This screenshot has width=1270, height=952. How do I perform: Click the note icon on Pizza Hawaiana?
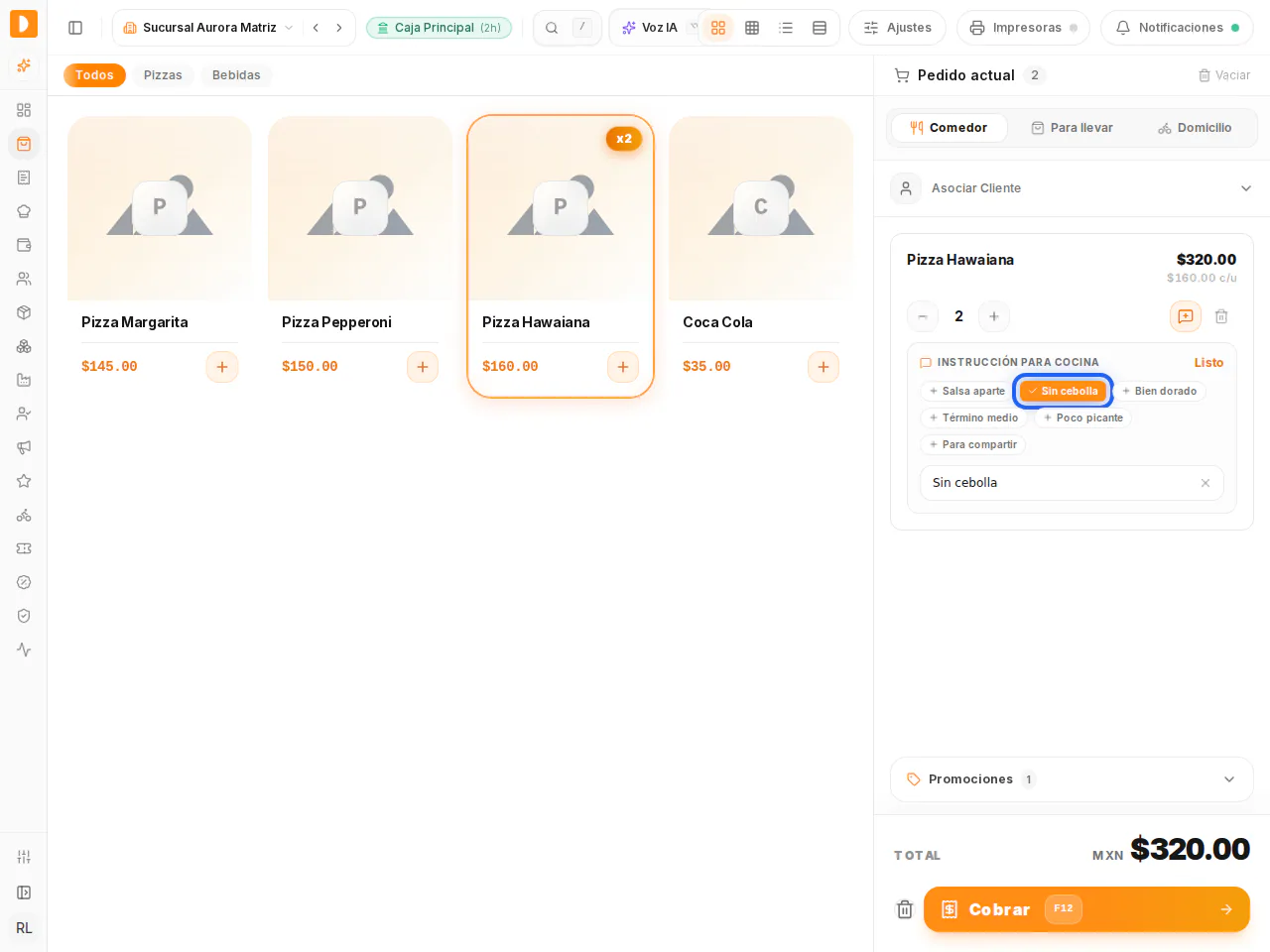(1186, 316)
